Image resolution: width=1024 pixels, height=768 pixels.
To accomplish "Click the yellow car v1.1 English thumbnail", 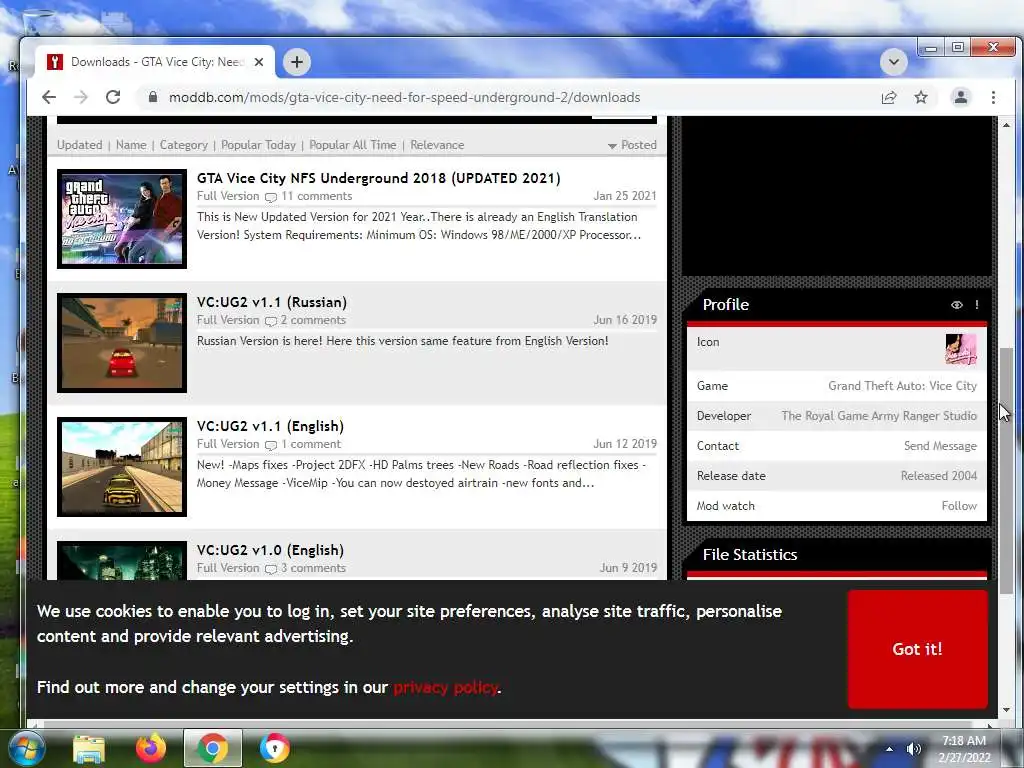I will (122, 467).
